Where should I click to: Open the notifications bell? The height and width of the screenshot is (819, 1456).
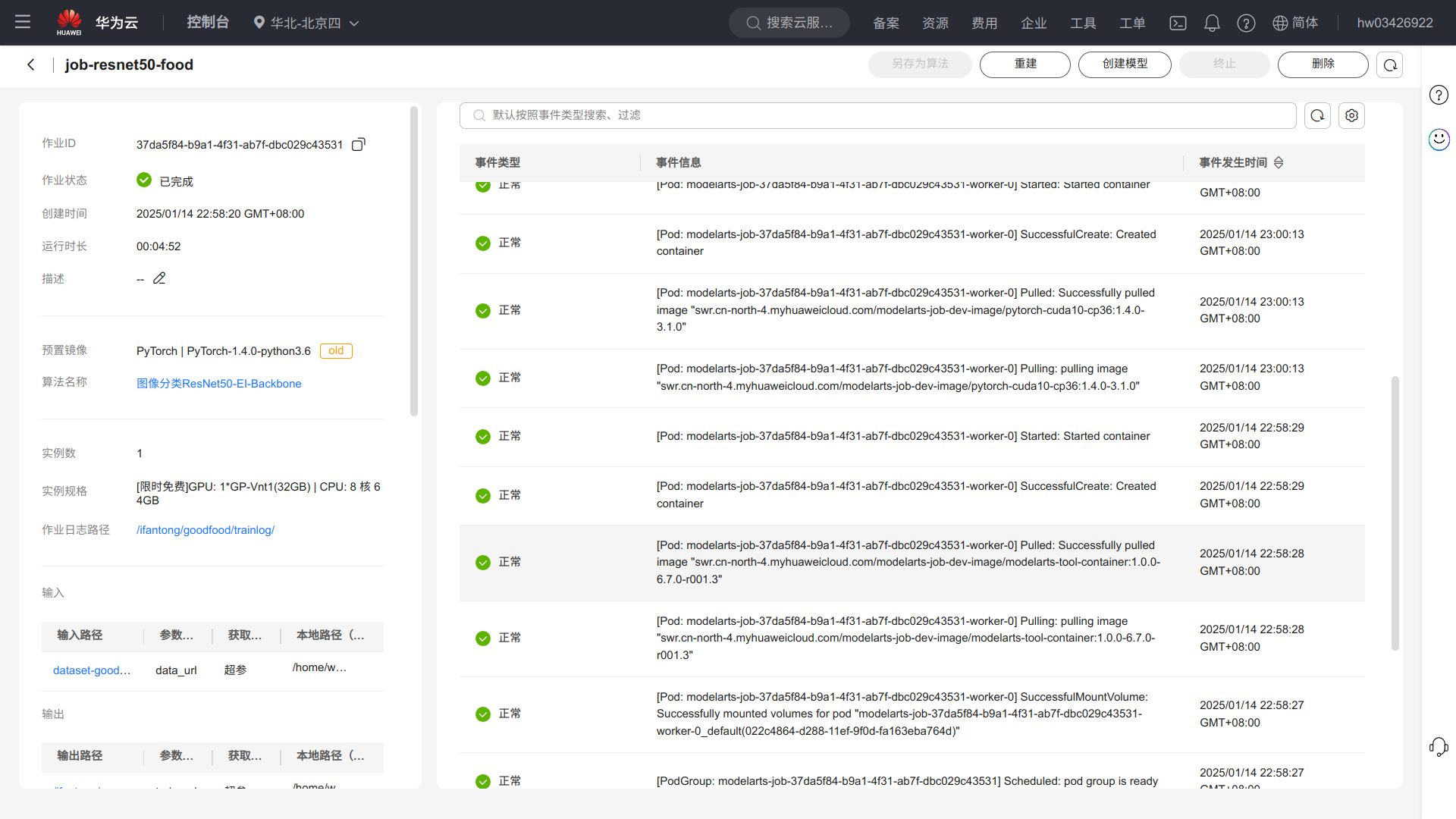click(x=1212, y=23)
